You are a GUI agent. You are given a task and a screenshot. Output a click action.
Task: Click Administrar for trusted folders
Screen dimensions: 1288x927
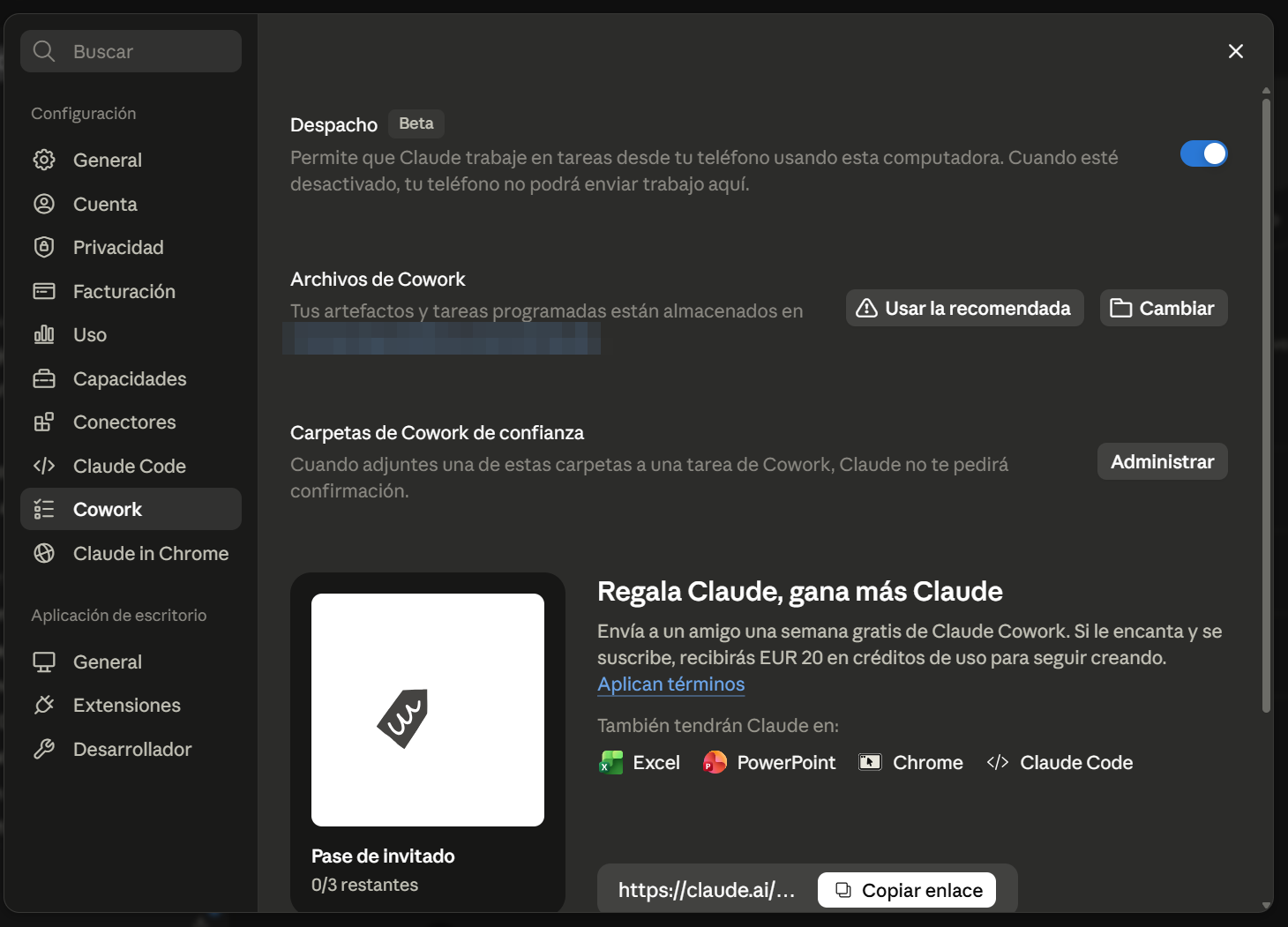tap(1162, 461)
